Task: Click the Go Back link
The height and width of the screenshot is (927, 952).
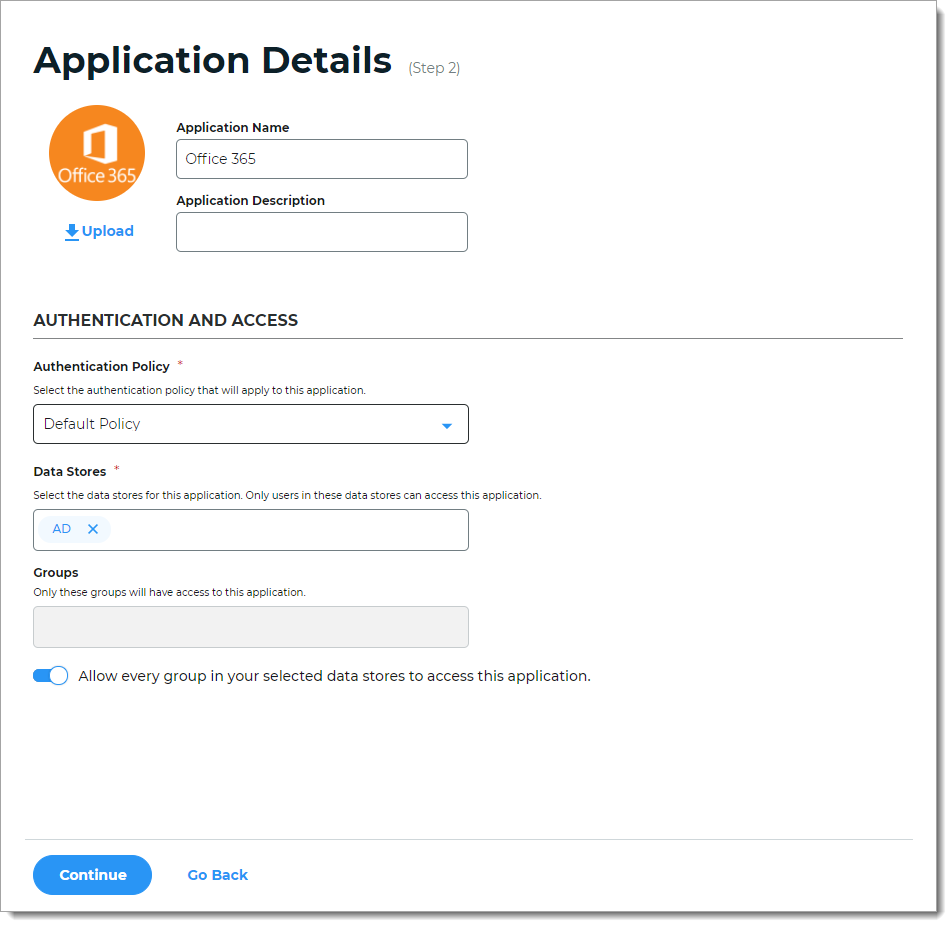Action: pos(217,875)
